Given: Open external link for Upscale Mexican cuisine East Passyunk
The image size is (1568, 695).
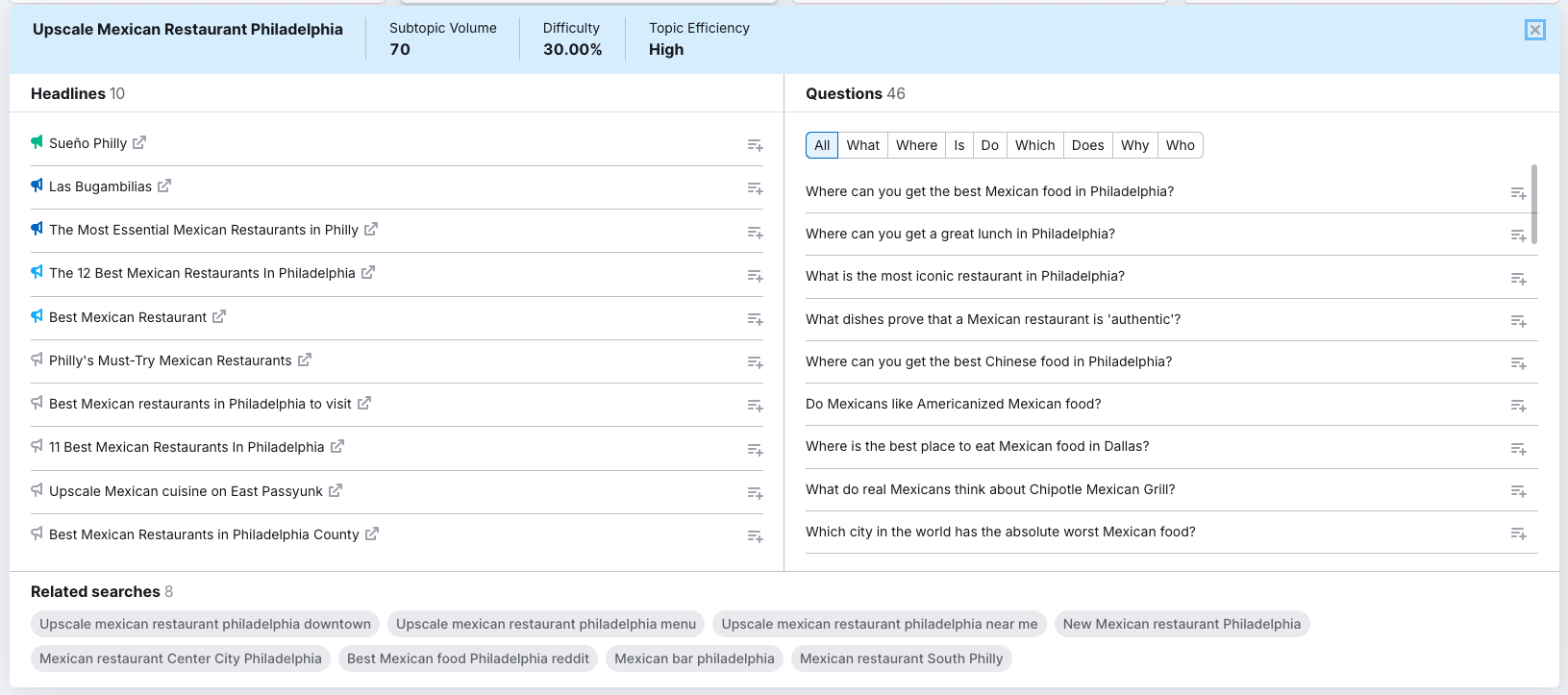Looking at the screenshot, I should tap(336, 490).
